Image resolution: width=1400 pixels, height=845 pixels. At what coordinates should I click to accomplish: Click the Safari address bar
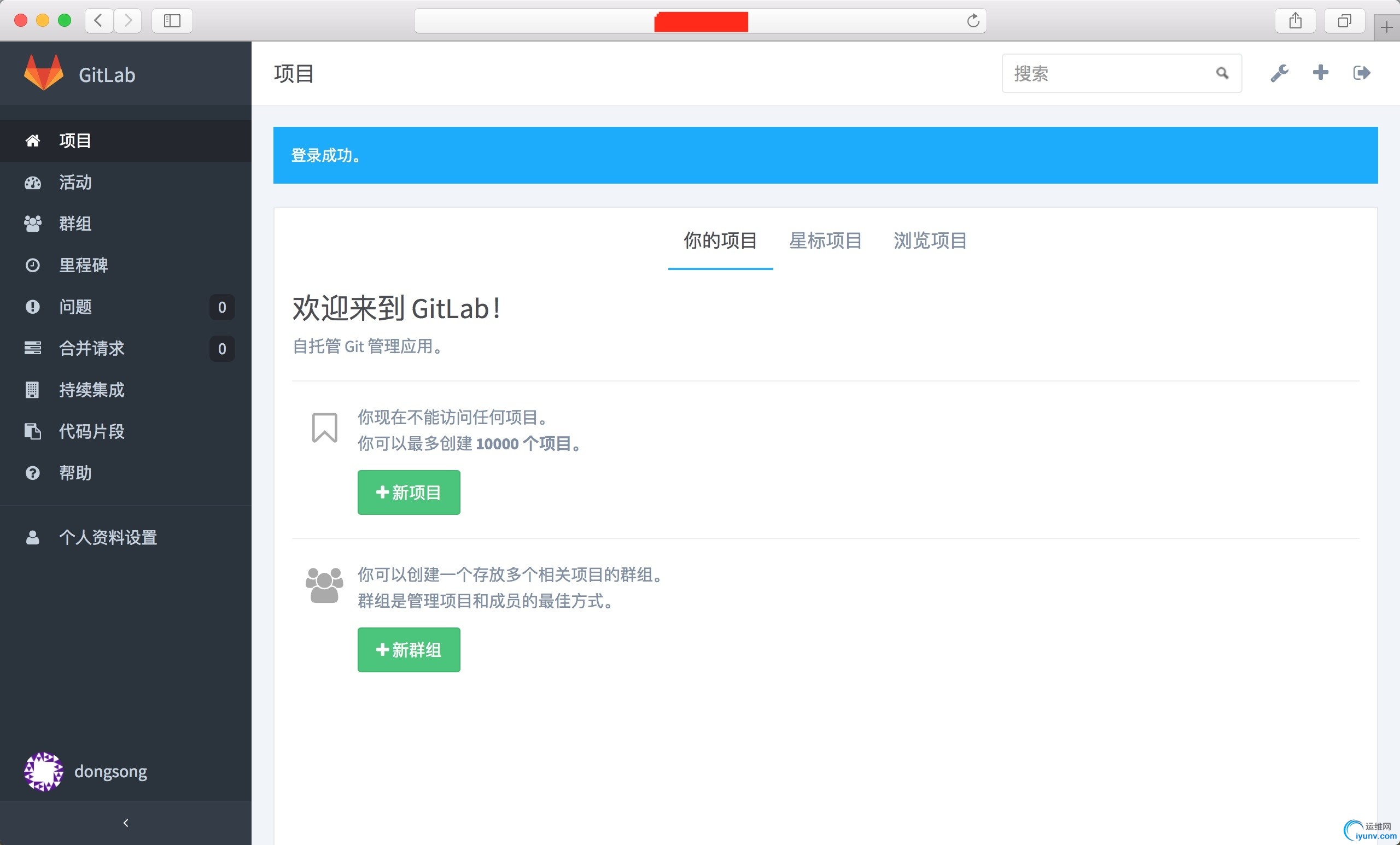pos(699,21)
